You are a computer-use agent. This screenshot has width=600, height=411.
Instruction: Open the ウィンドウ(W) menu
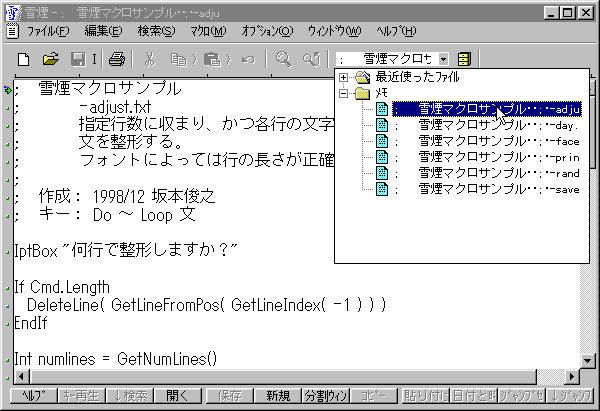coord(334,31)
